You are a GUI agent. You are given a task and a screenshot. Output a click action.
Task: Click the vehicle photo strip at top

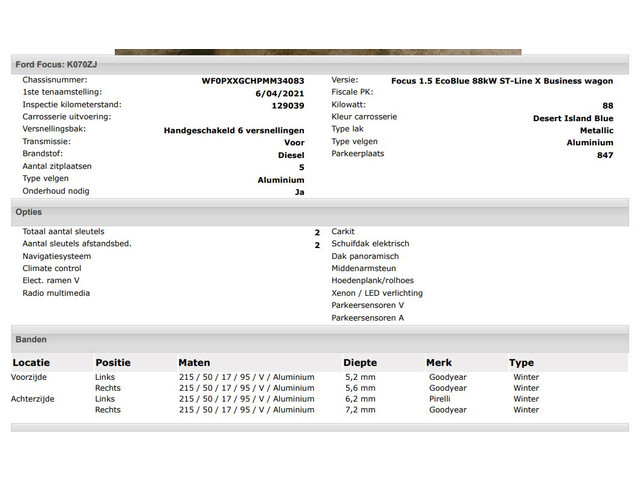pyautogui.click(x=317, y=52)
